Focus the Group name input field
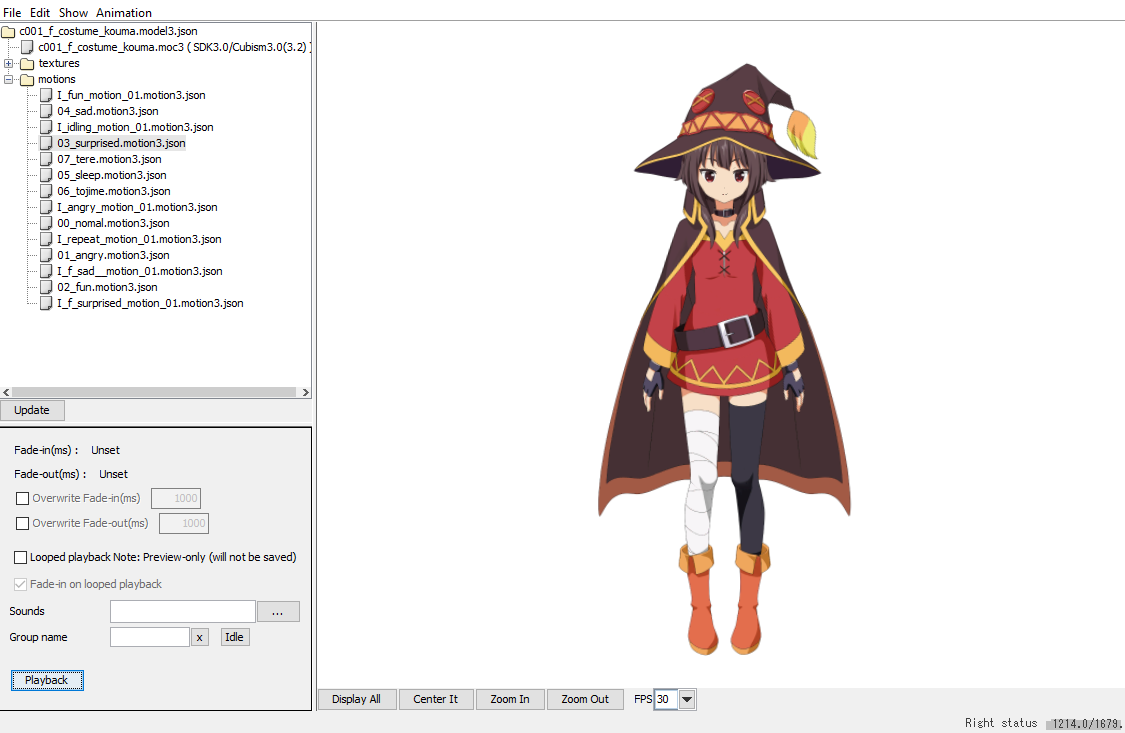 (150, 637)
